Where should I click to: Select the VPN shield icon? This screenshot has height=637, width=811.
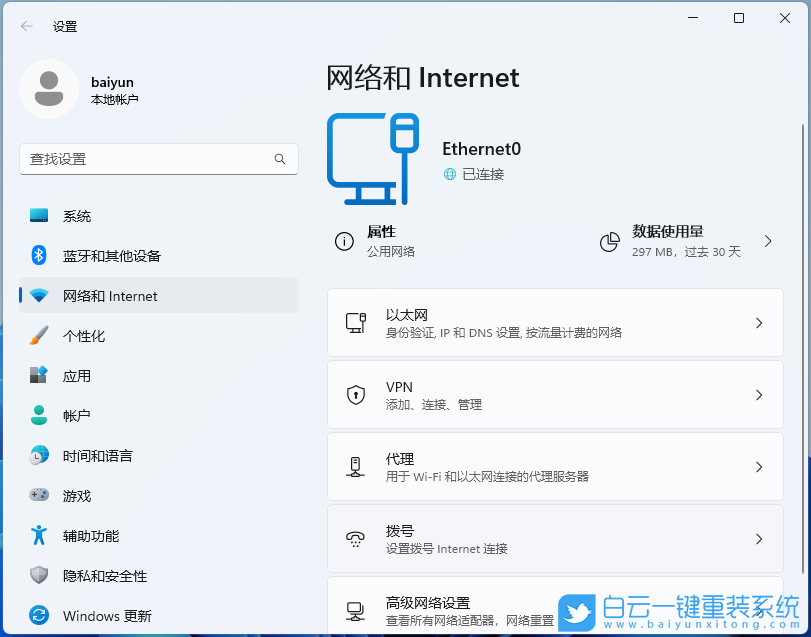coord(356,394)
